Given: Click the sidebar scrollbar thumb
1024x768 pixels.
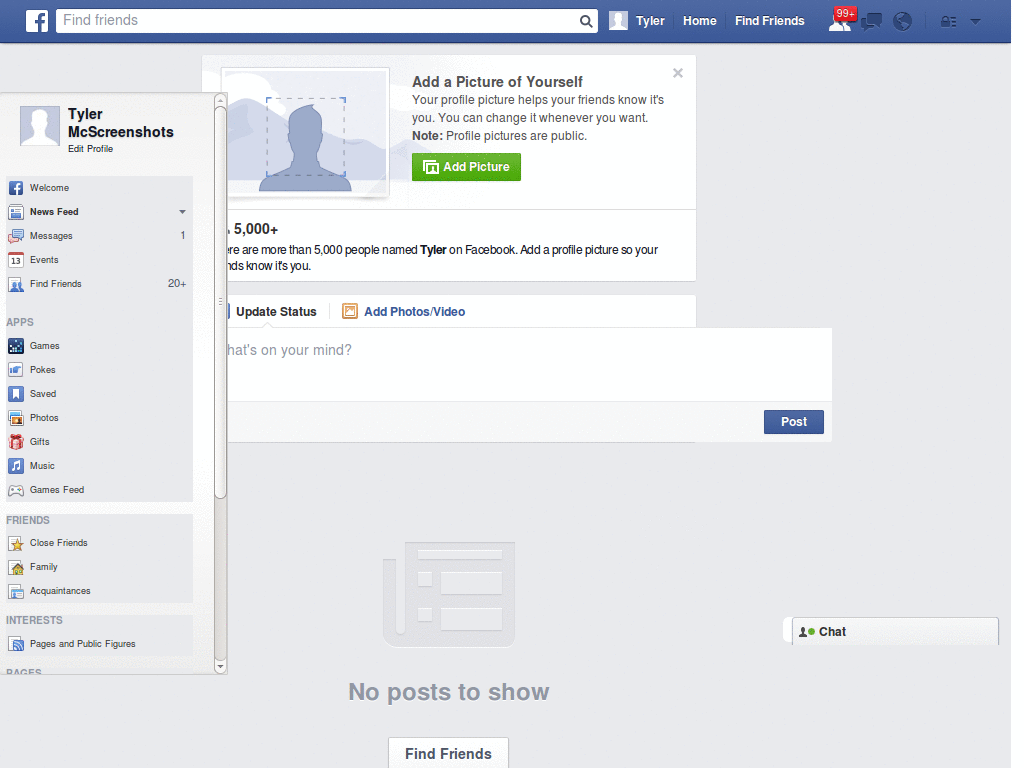Looking at the screenshot, I should click(220, 302).
